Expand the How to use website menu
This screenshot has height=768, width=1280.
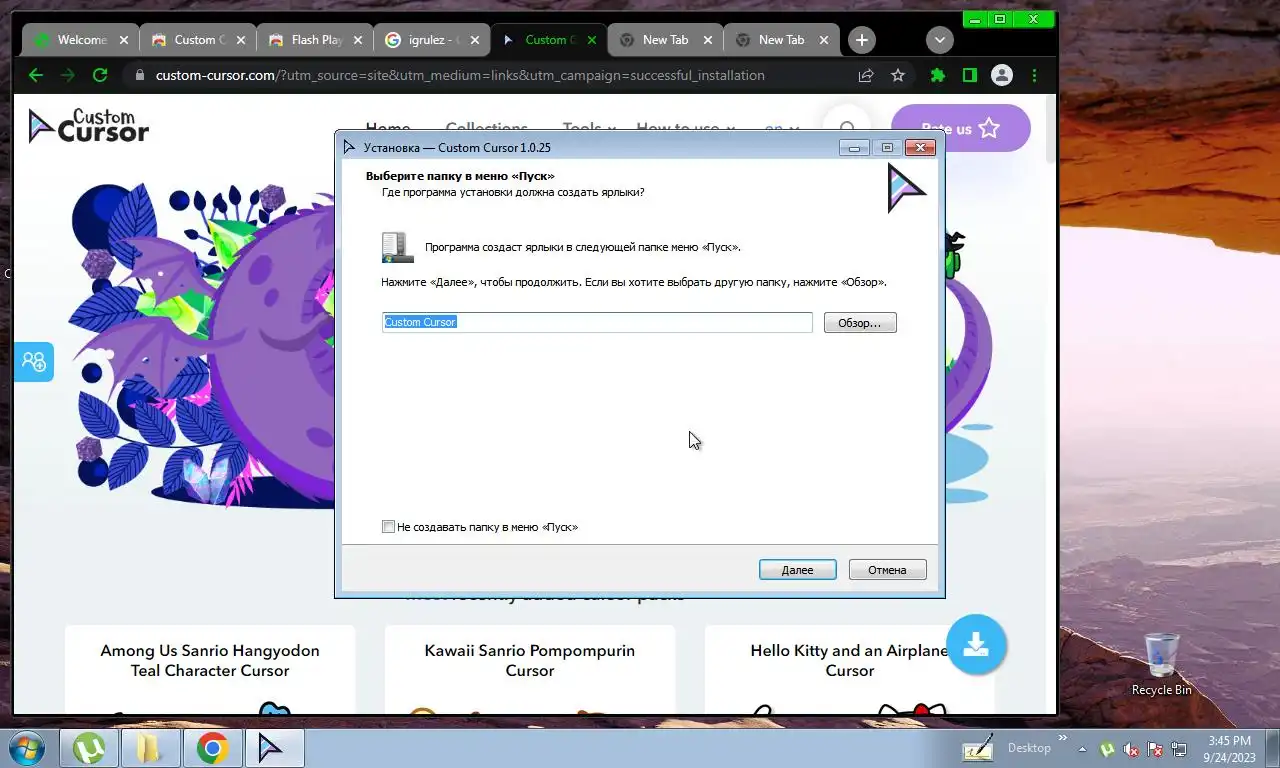pyautogui.click(x=685, y=128)
